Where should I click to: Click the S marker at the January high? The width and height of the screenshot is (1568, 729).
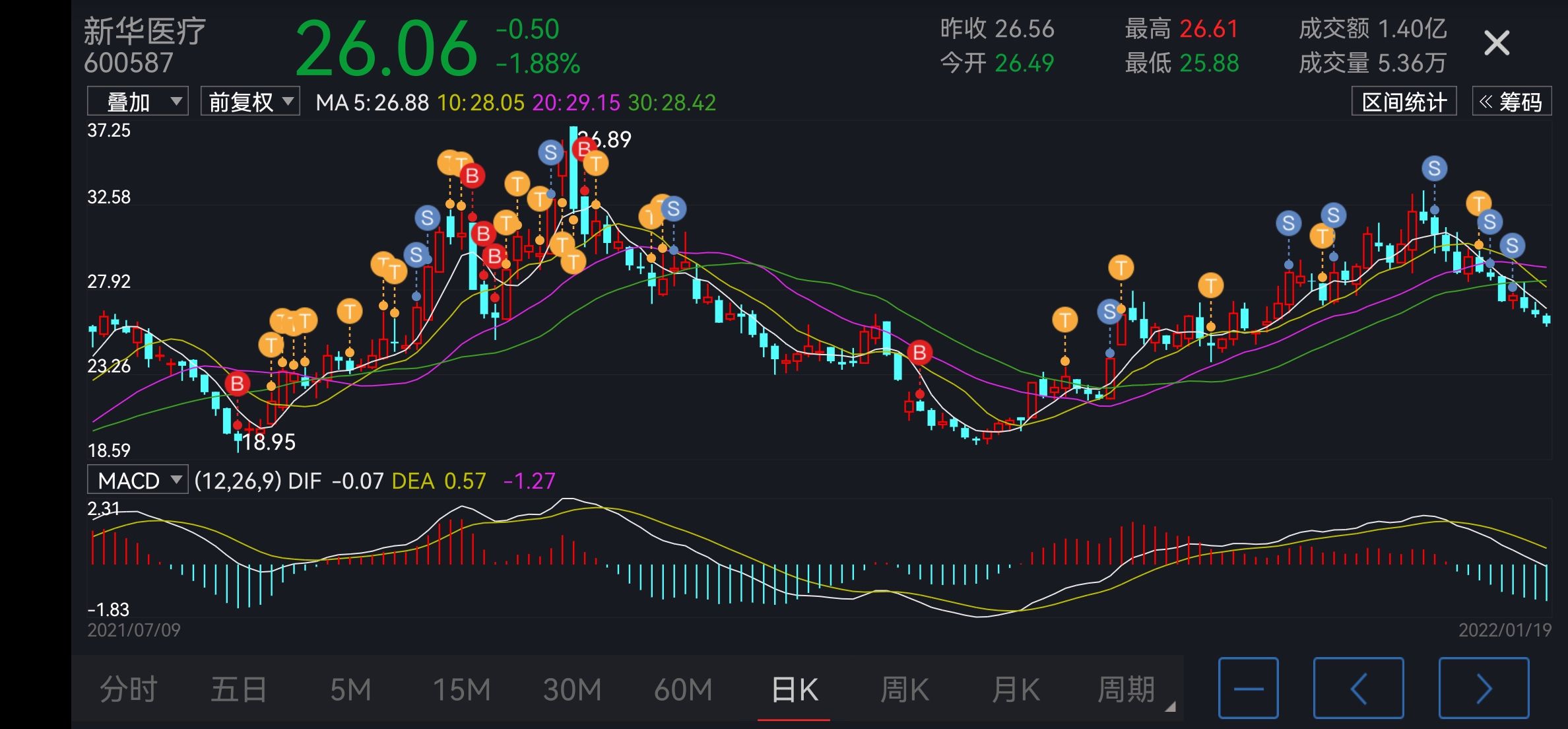click(x=1434, y=169)
